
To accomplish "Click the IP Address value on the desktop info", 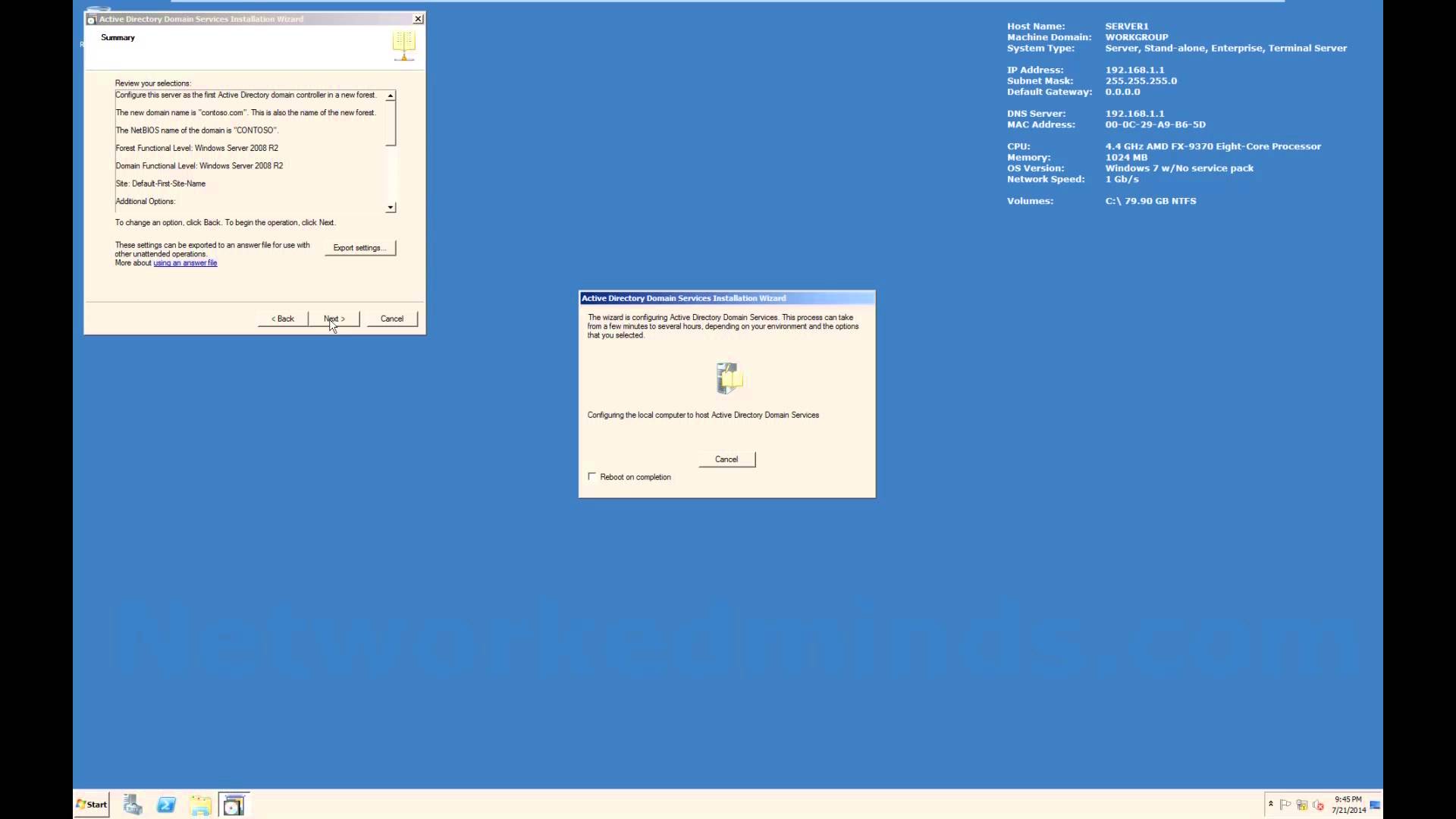I will pyautogui.click(x=1134, y=70).
